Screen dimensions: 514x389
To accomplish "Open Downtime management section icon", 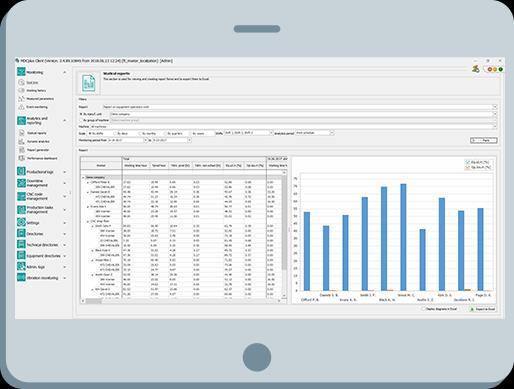I will click(21, 183).
